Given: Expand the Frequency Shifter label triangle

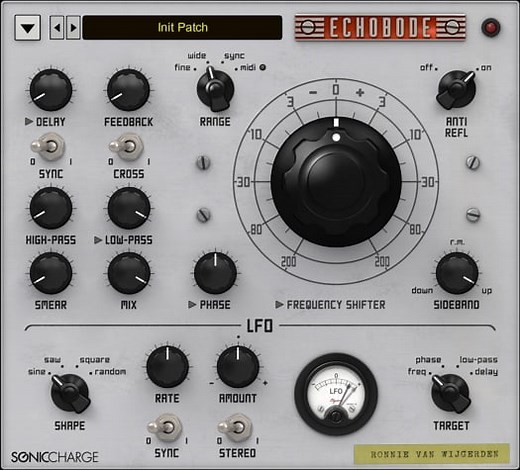Looking at the screenshot, I should (x=279, y=305).
